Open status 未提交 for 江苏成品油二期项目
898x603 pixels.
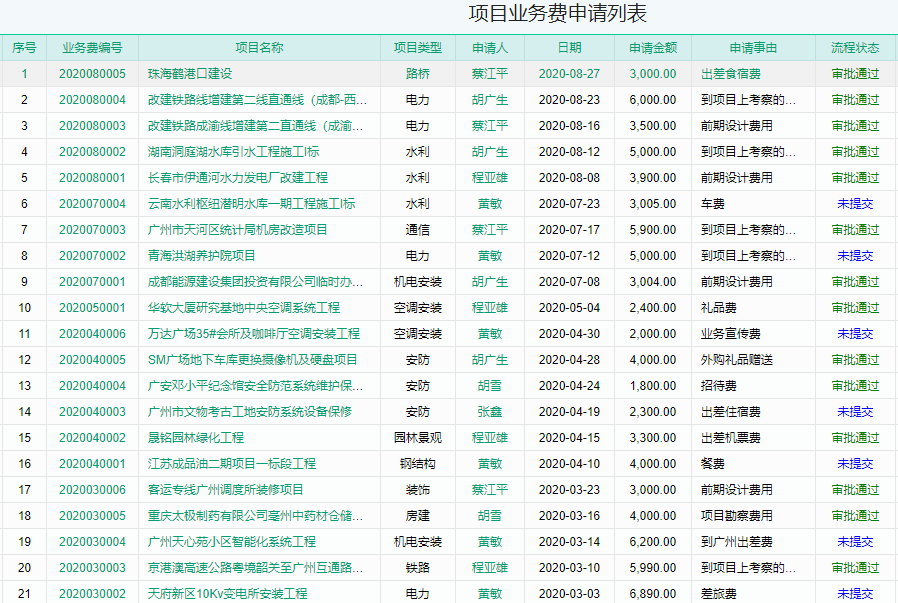[855, 464]
